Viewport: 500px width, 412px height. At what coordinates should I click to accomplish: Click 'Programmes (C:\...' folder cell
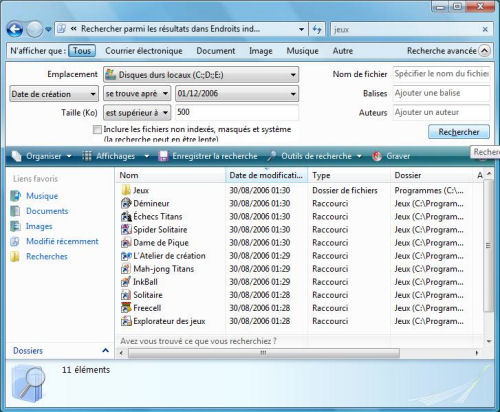click(x=429, y=190)
